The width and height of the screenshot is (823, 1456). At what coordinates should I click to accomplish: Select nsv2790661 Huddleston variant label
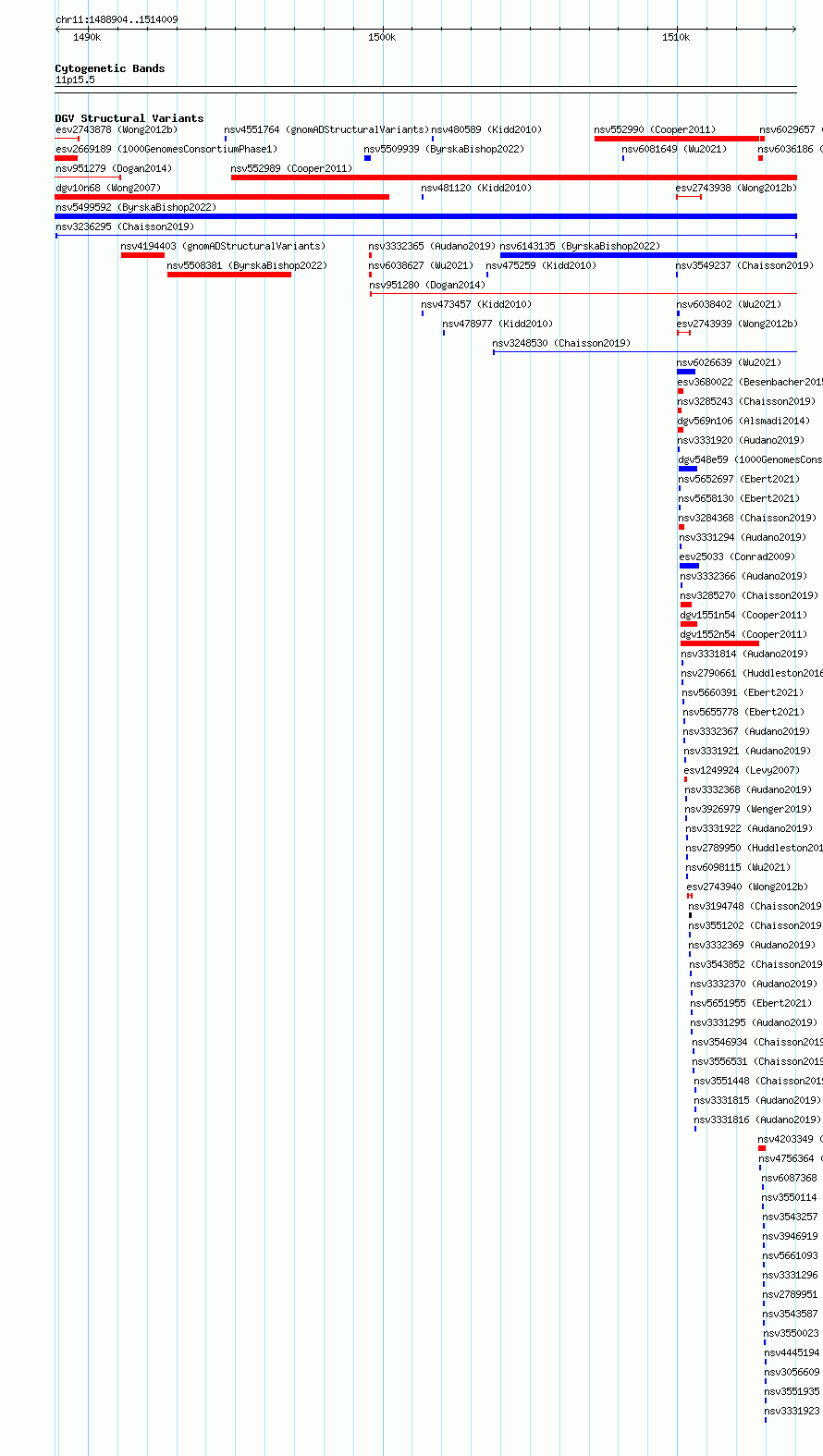pos(752,673)
